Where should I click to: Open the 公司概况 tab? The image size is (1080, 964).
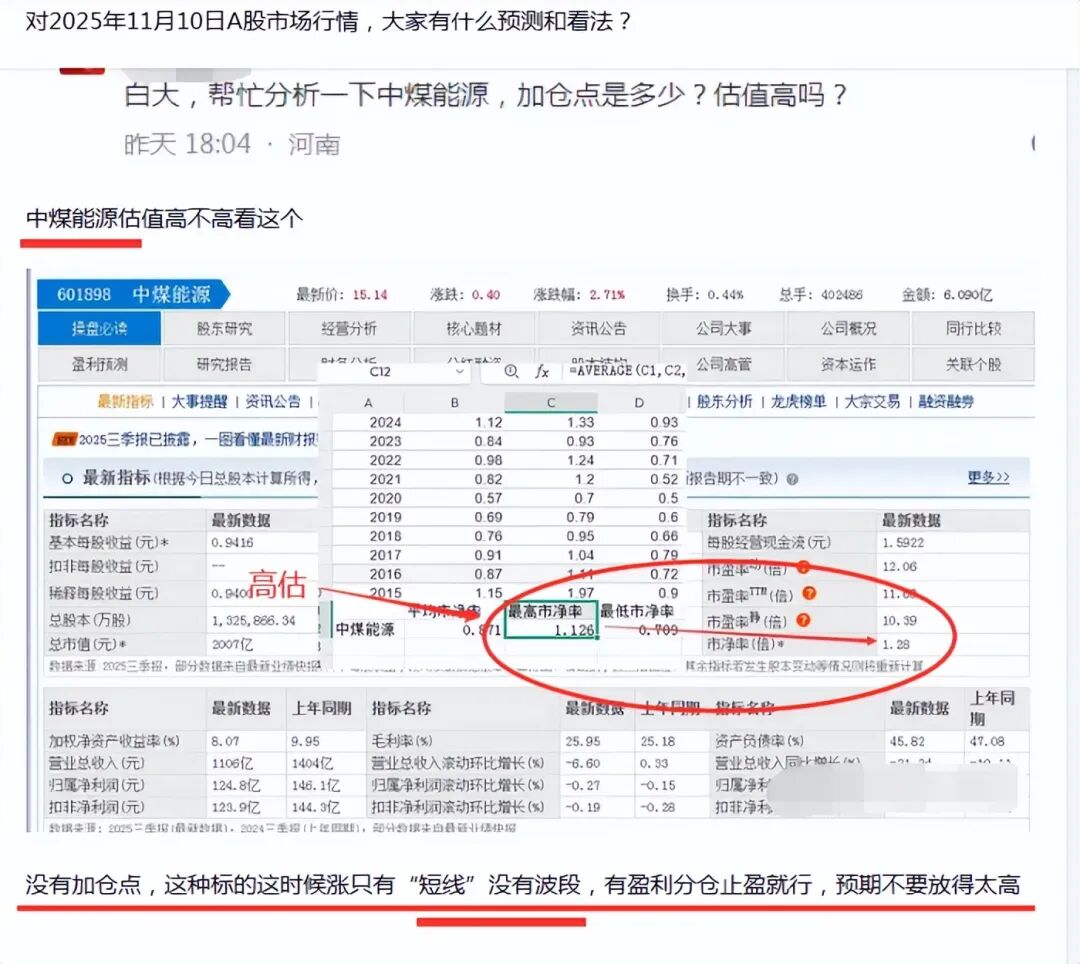point(849,328)
